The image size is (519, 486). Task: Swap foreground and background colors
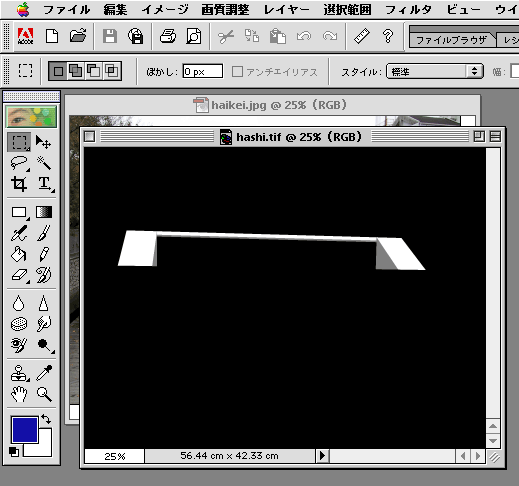tap(46, 419)
